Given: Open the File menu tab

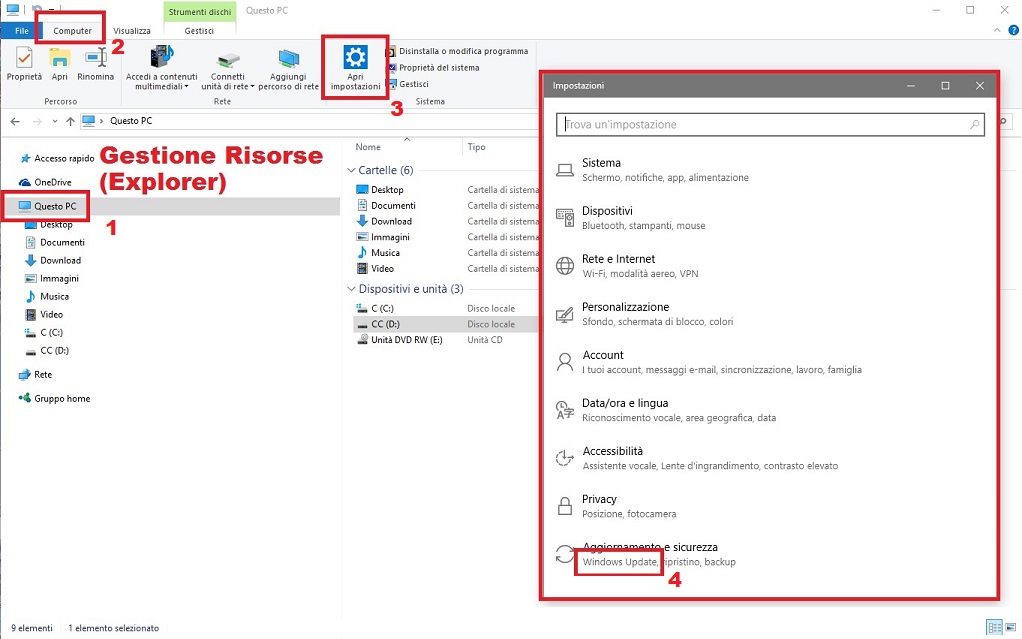Looking at the screenshot, I should [x=22, y=31].
